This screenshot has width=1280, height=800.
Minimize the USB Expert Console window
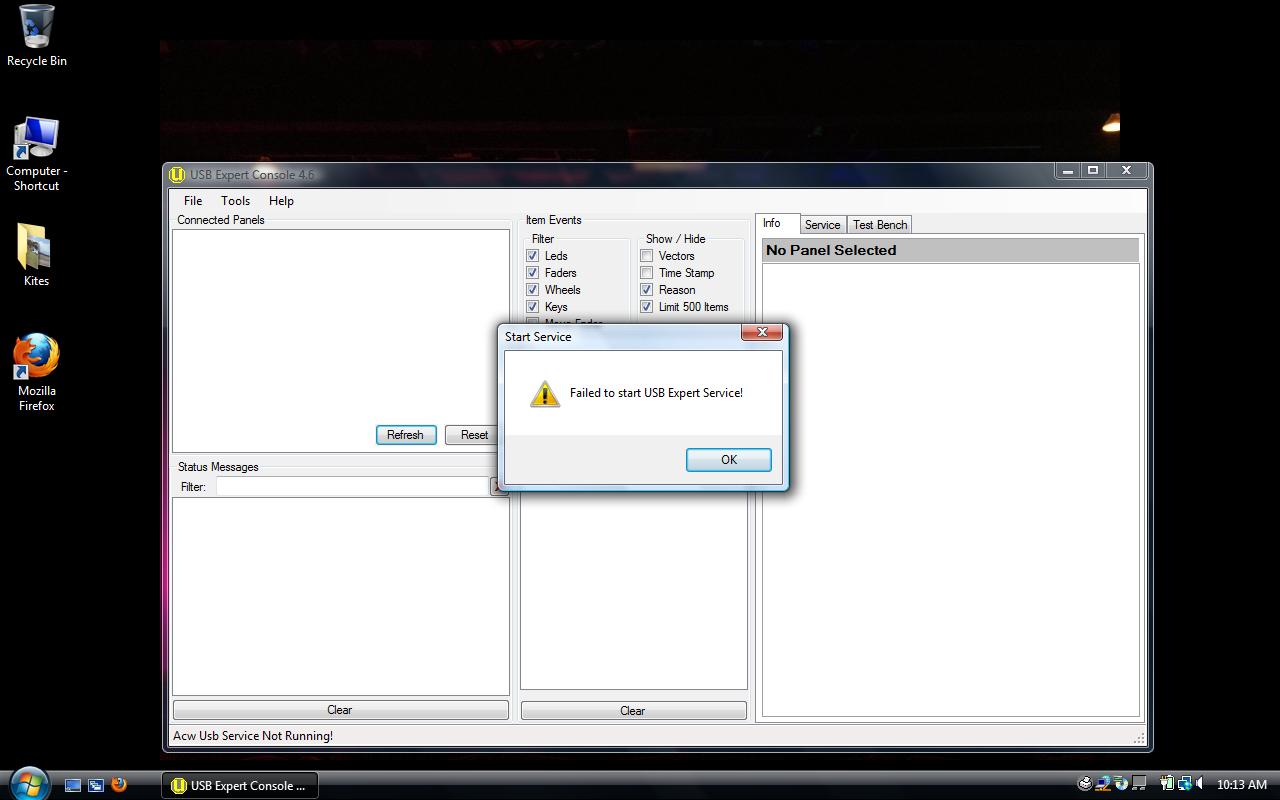point(1067,171)
